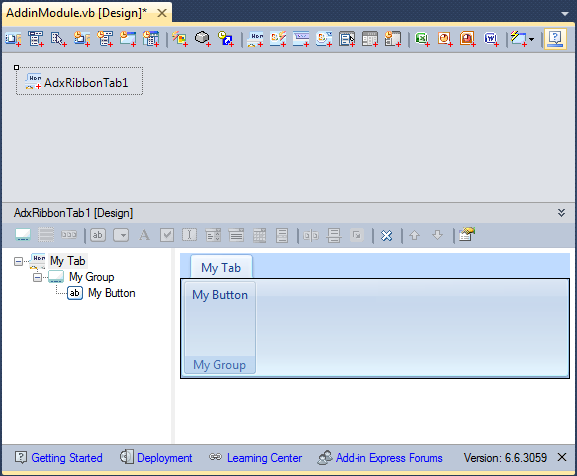Delete selected ribbon item with X icon
Viewport: 577px width, 476px height.
pyautogui.click(x=386, y=235)
